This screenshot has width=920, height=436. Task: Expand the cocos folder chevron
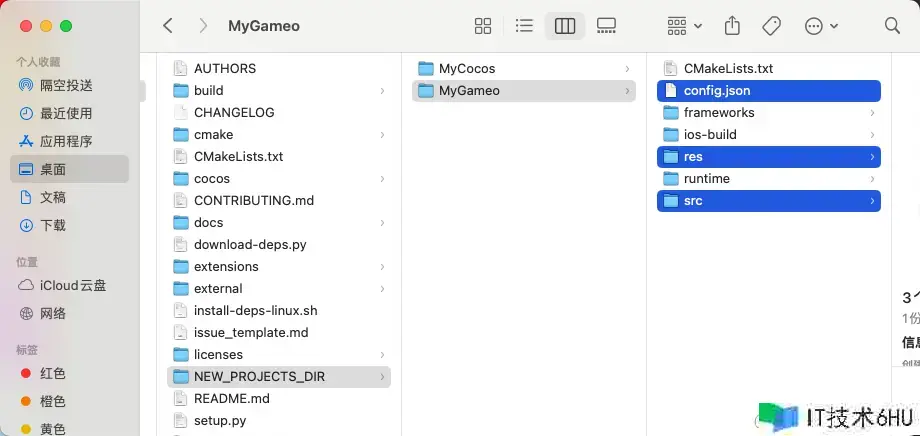[383, 178]
